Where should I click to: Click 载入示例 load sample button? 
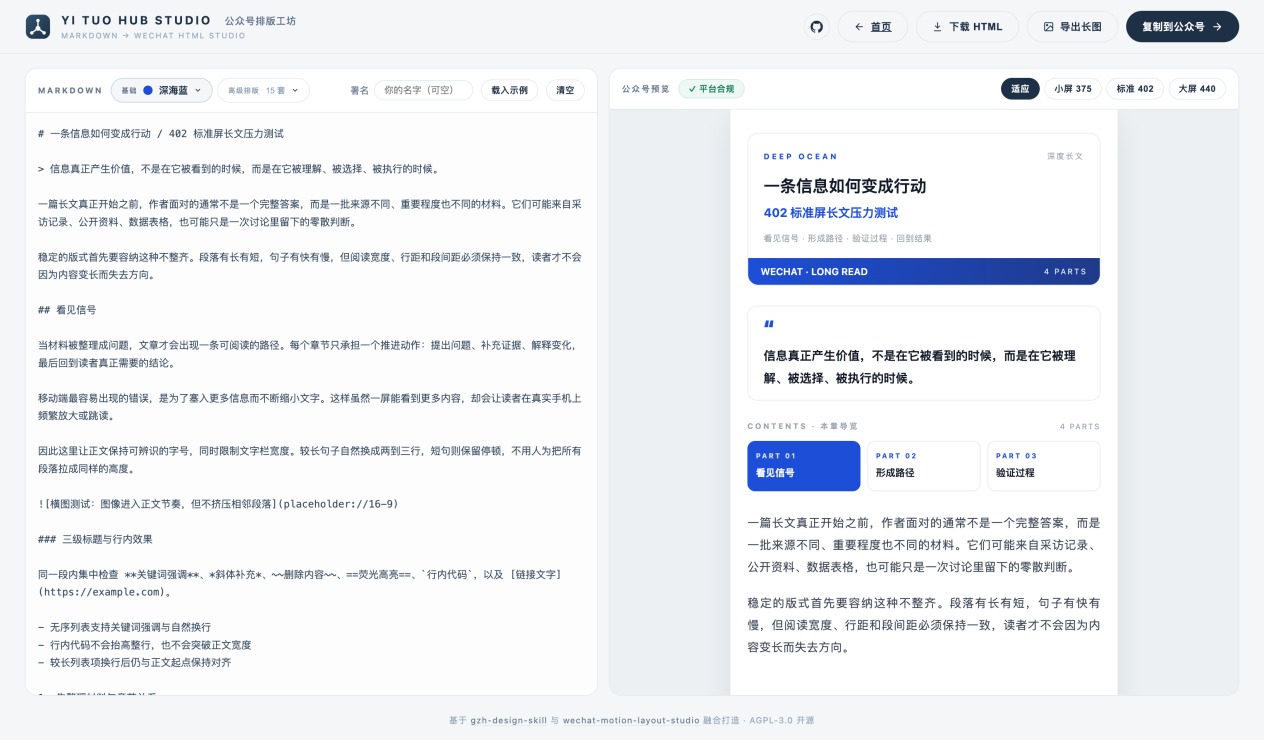click(510, 90)
